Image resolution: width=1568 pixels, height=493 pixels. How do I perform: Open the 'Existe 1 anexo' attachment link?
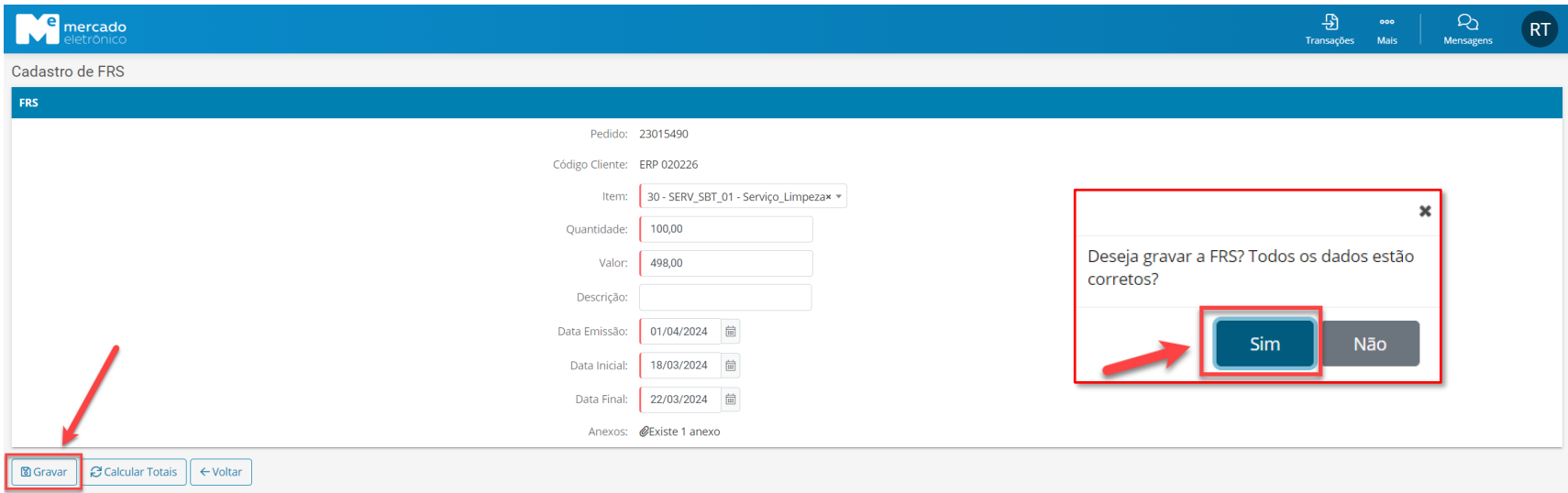click(x=679, y=432)
